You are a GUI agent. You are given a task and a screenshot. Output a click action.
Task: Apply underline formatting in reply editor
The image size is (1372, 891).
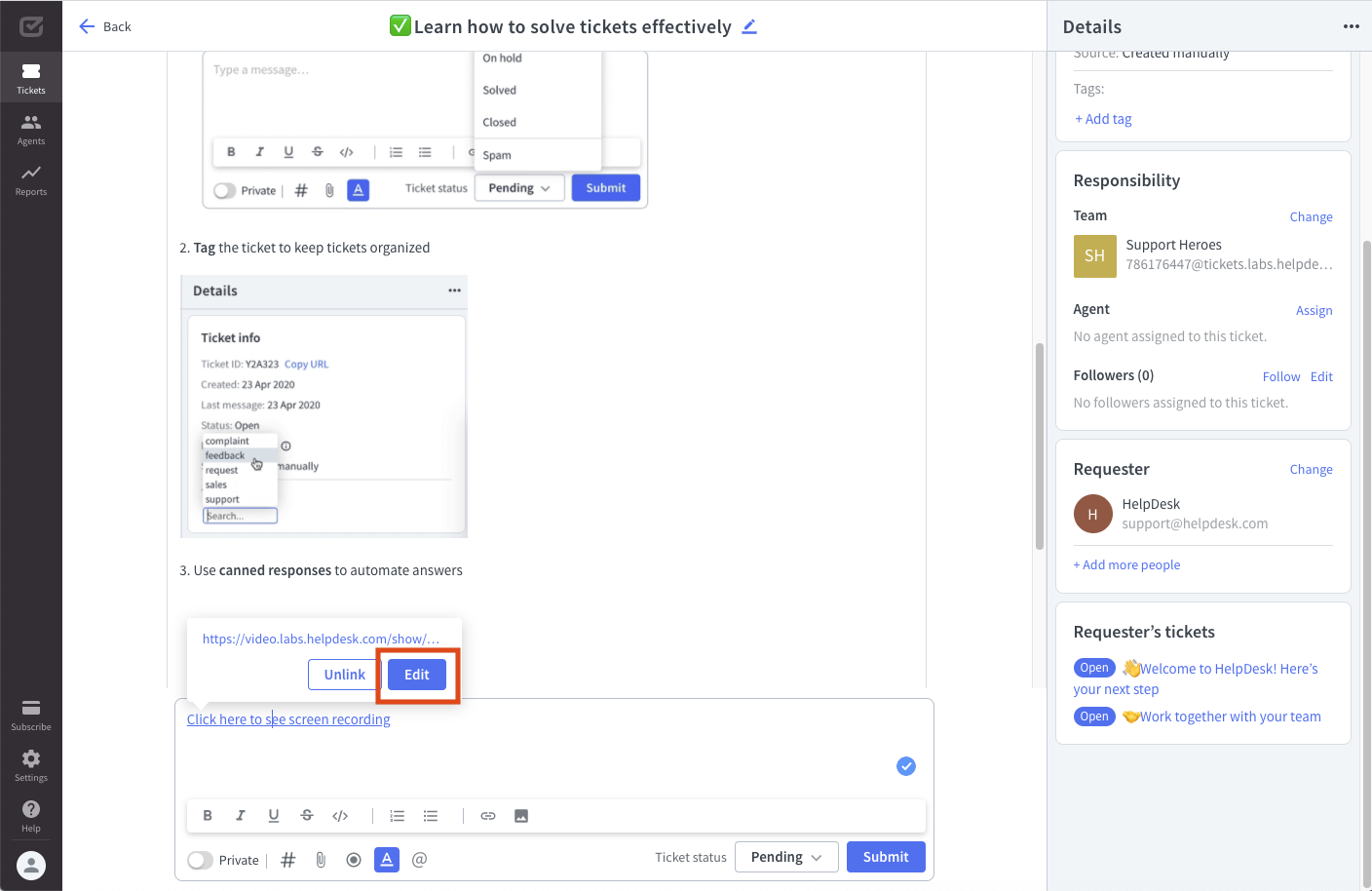tap(274, 816)
